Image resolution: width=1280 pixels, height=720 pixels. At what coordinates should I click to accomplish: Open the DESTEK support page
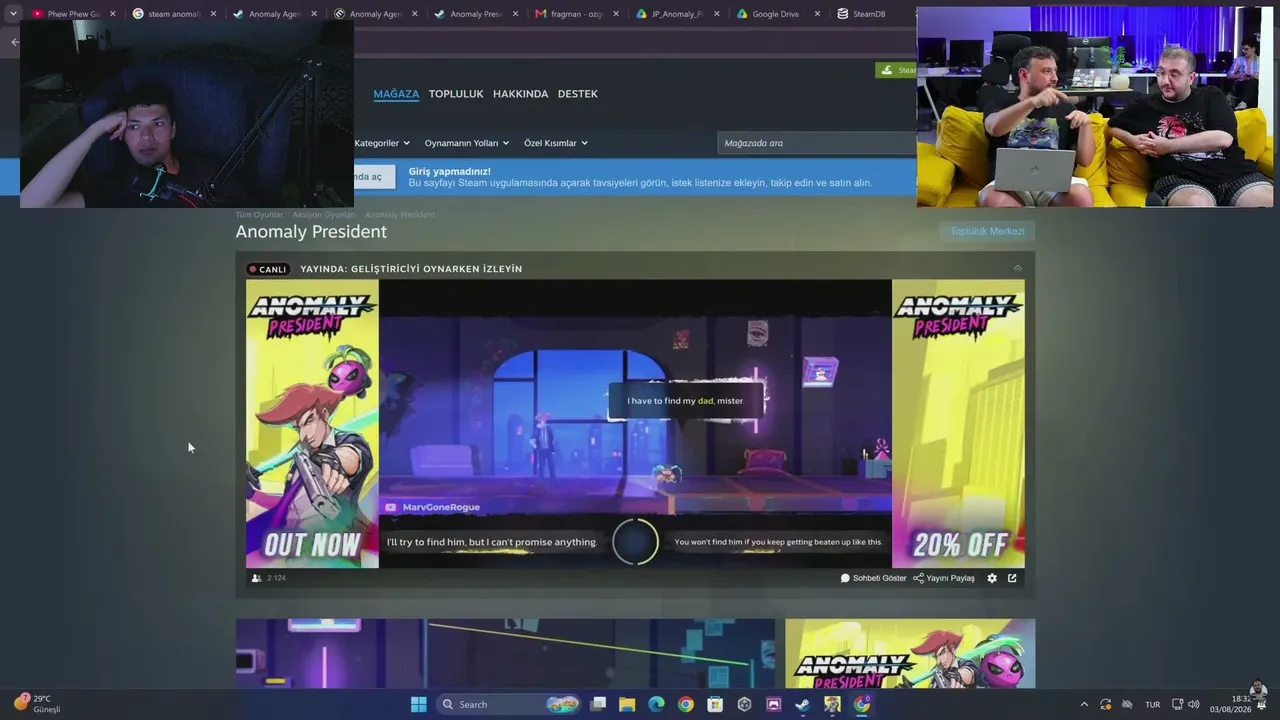tap(578, 94)
